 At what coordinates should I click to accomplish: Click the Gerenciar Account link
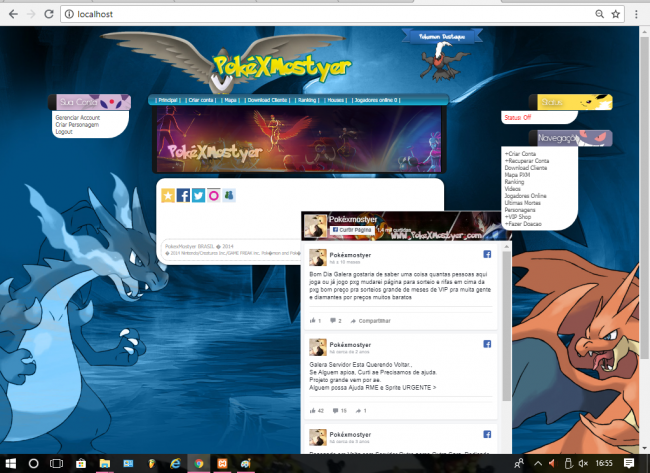(x=78, y=117)
